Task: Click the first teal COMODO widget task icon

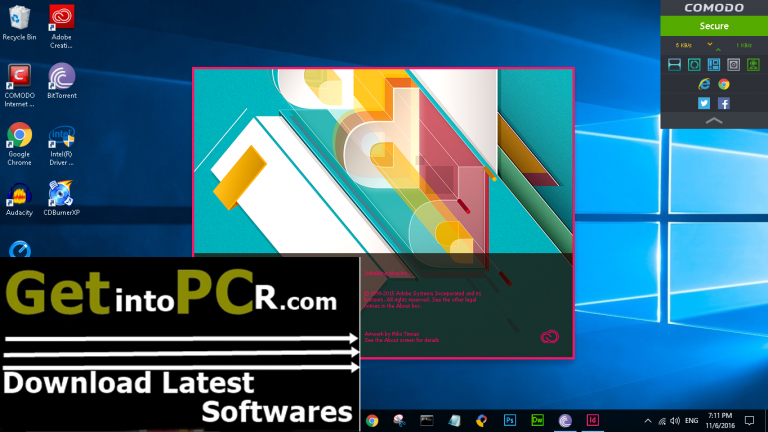Action: point(674,65)
